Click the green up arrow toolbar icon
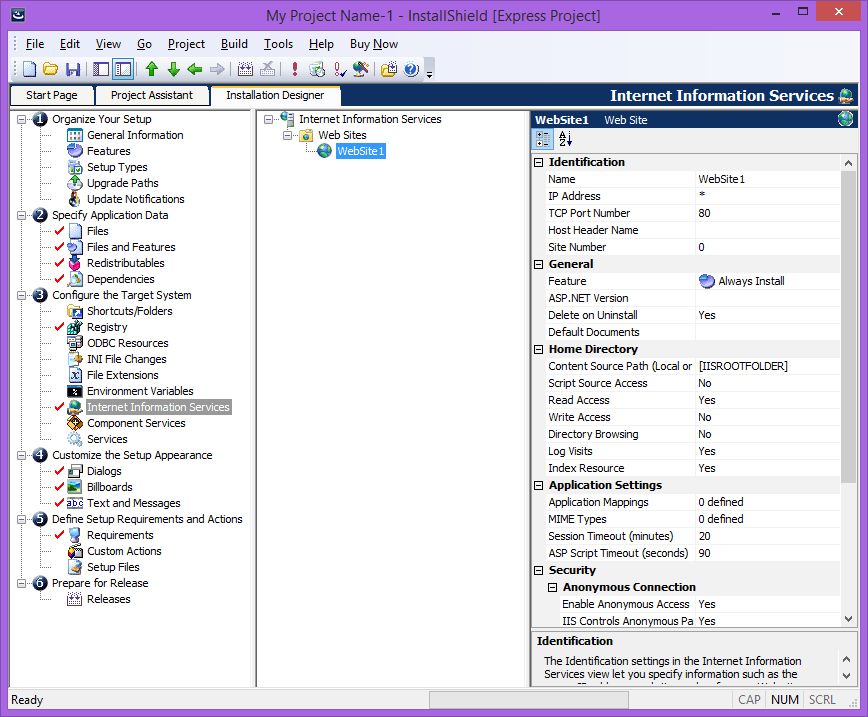 click(151, 69)
